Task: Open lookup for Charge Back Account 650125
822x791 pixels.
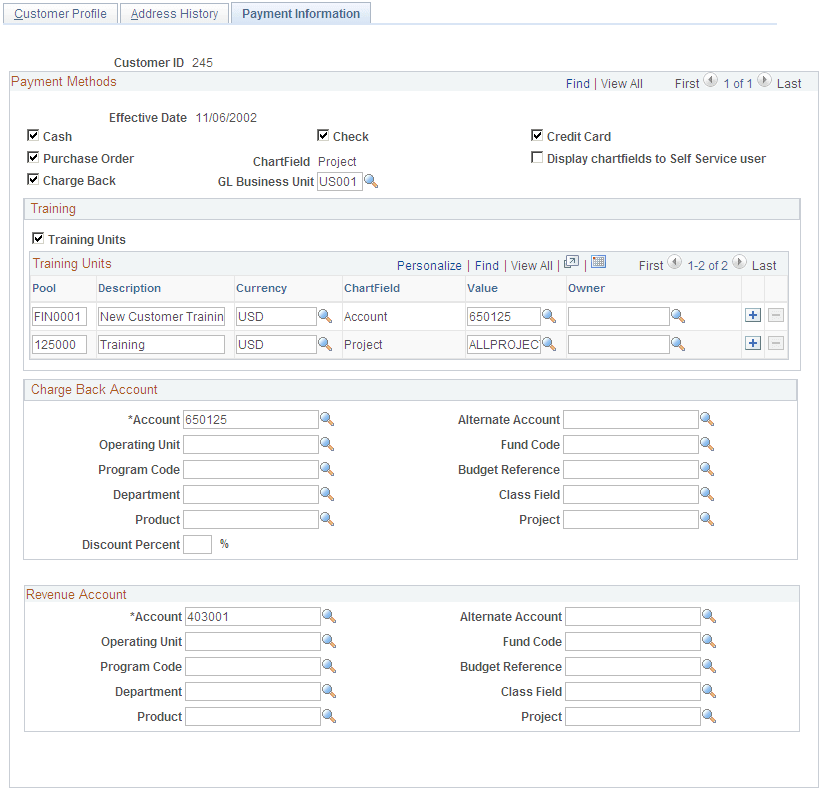Action: coord(325,419)
